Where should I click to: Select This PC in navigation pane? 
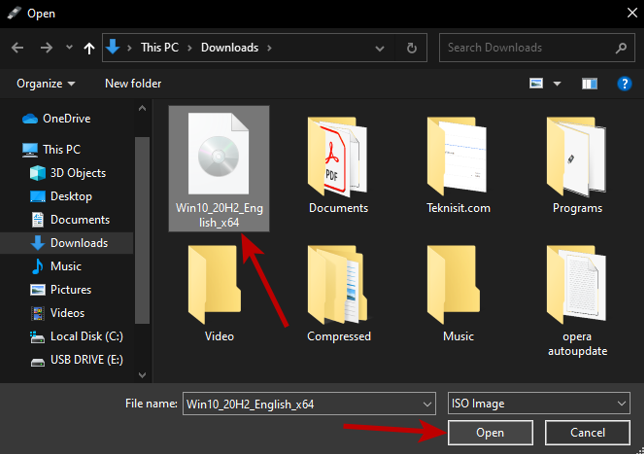pos(51,150)
